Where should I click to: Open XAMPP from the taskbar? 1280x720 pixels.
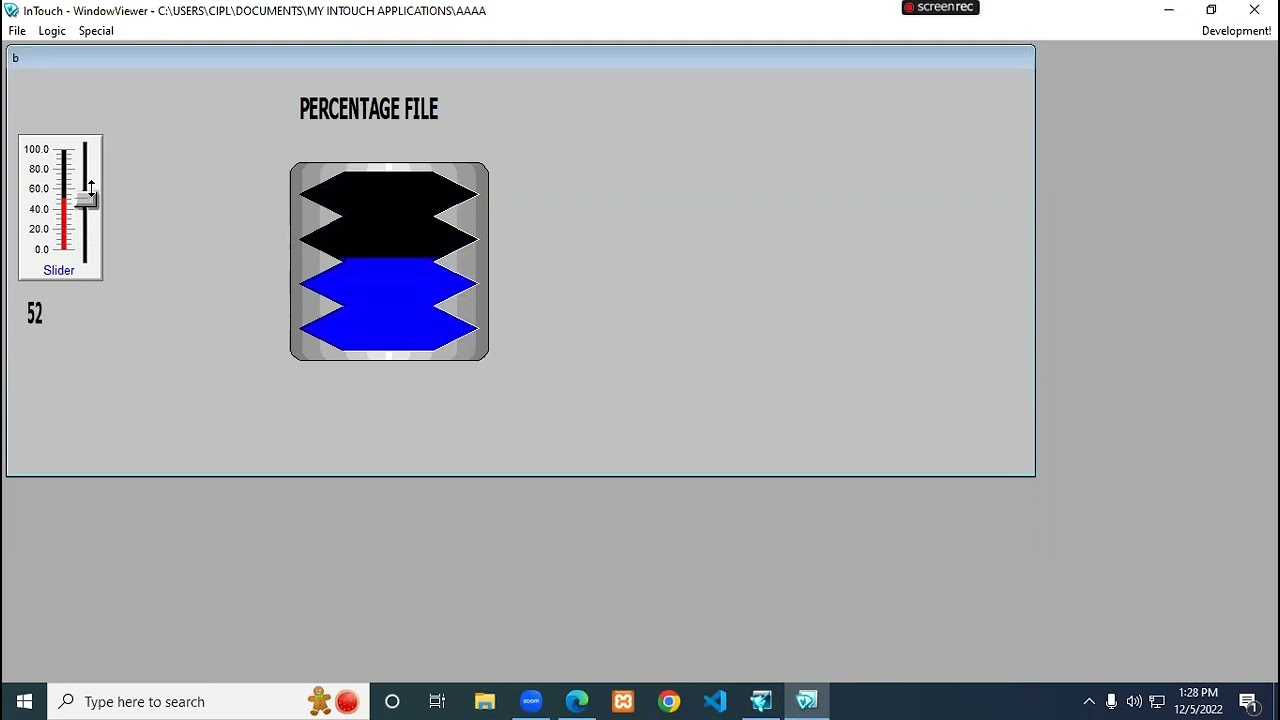tap(623, 701)
